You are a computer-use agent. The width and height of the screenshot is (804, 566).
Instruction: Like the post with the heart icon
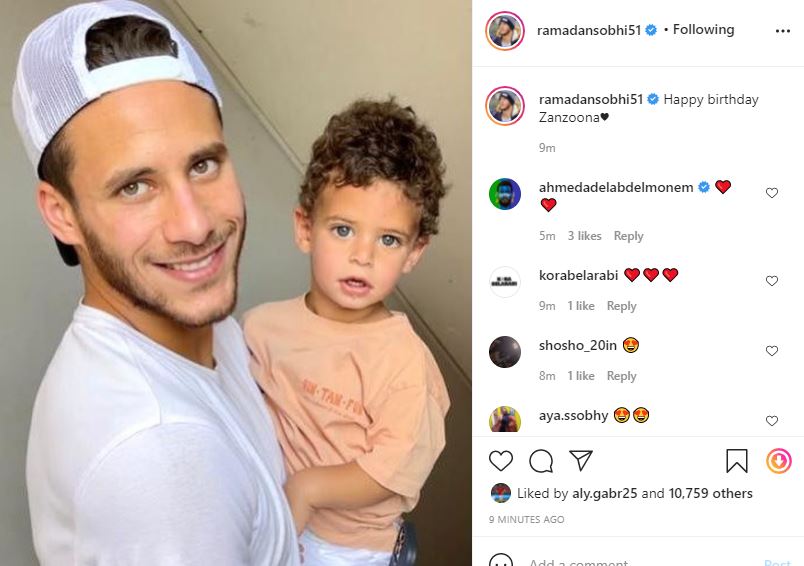(x=500, y=460)
